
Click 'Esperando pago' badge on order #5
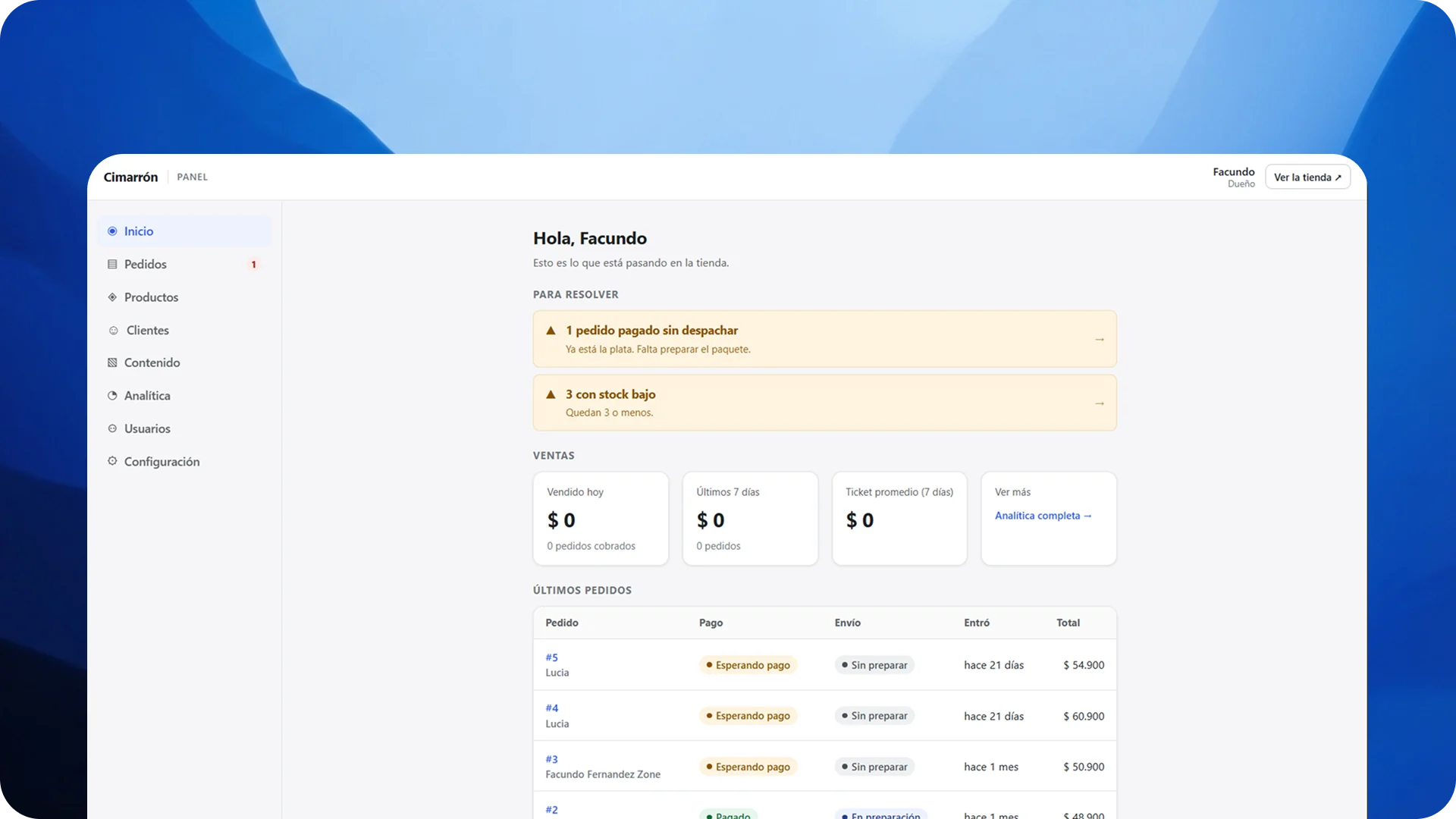coord(748,665)
